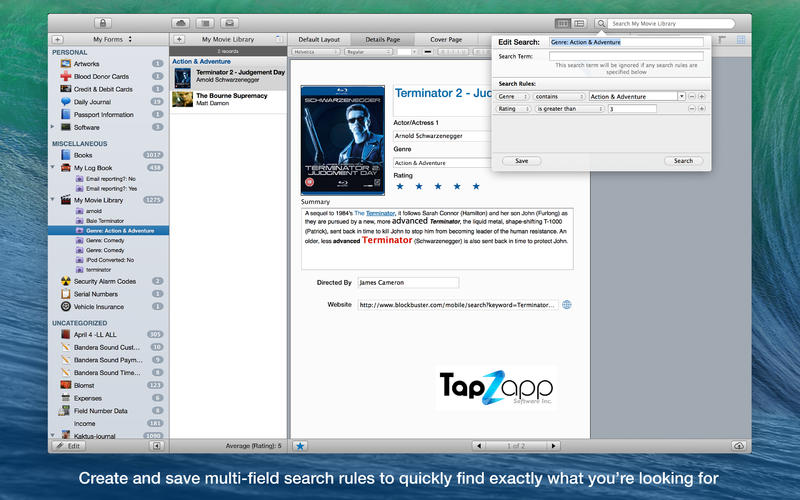
Task: Select the Terminator 2 - Judgement Day record
Action: (228, 78)
